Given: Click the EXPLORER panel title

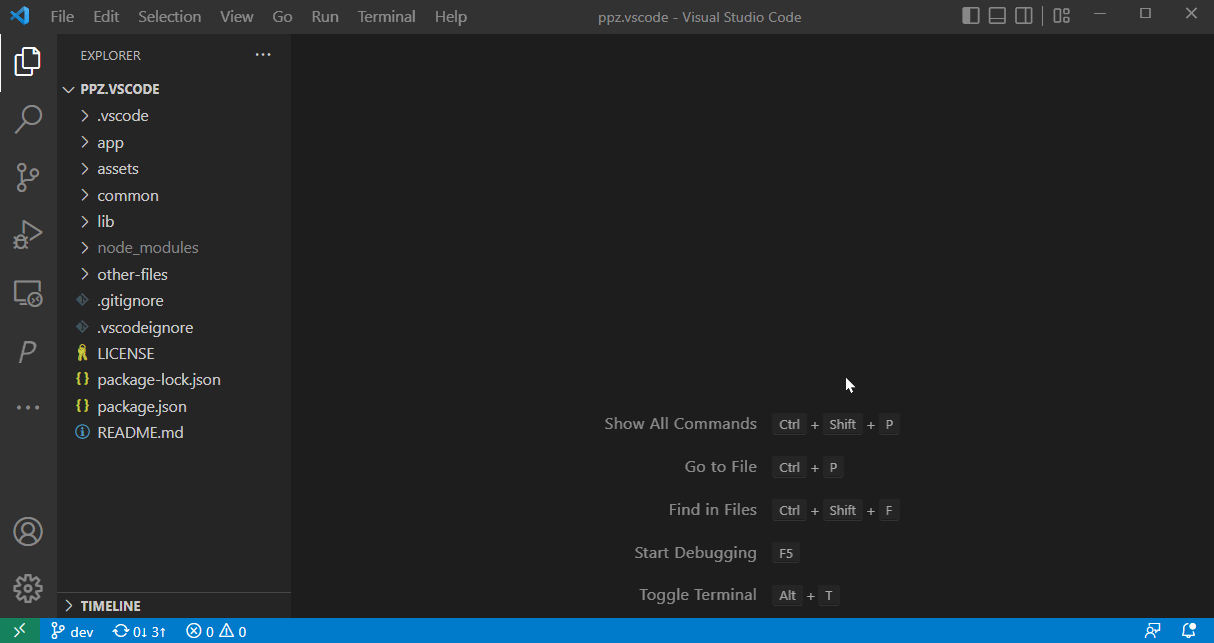Looking at the screenshot, I should pos(111,55).
